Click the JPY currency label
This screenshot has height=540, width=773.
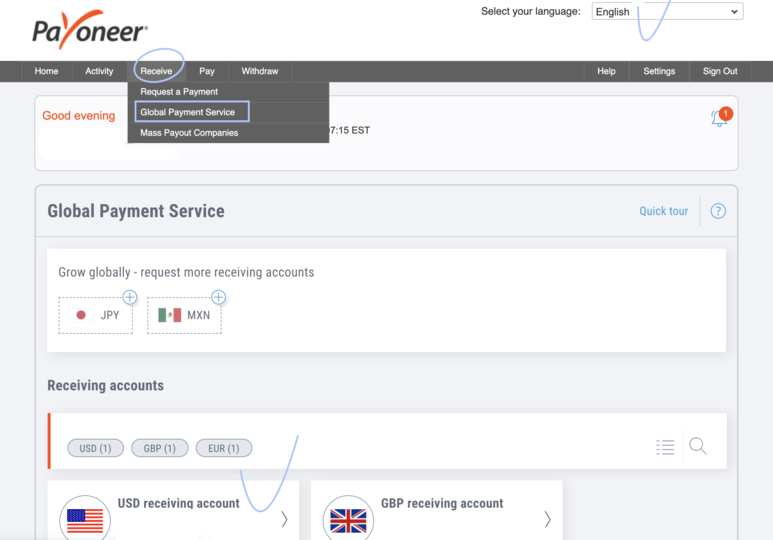110,315
